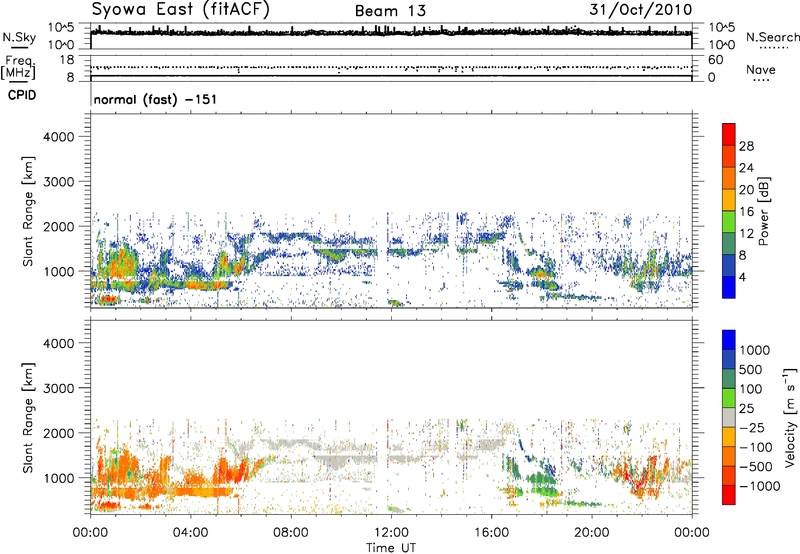The height and width of the screenshot is (554, 800).
Task: Click "Slant Range [km]" label of velocity panel
Action: pyautogui.click(x=28, y=418)
